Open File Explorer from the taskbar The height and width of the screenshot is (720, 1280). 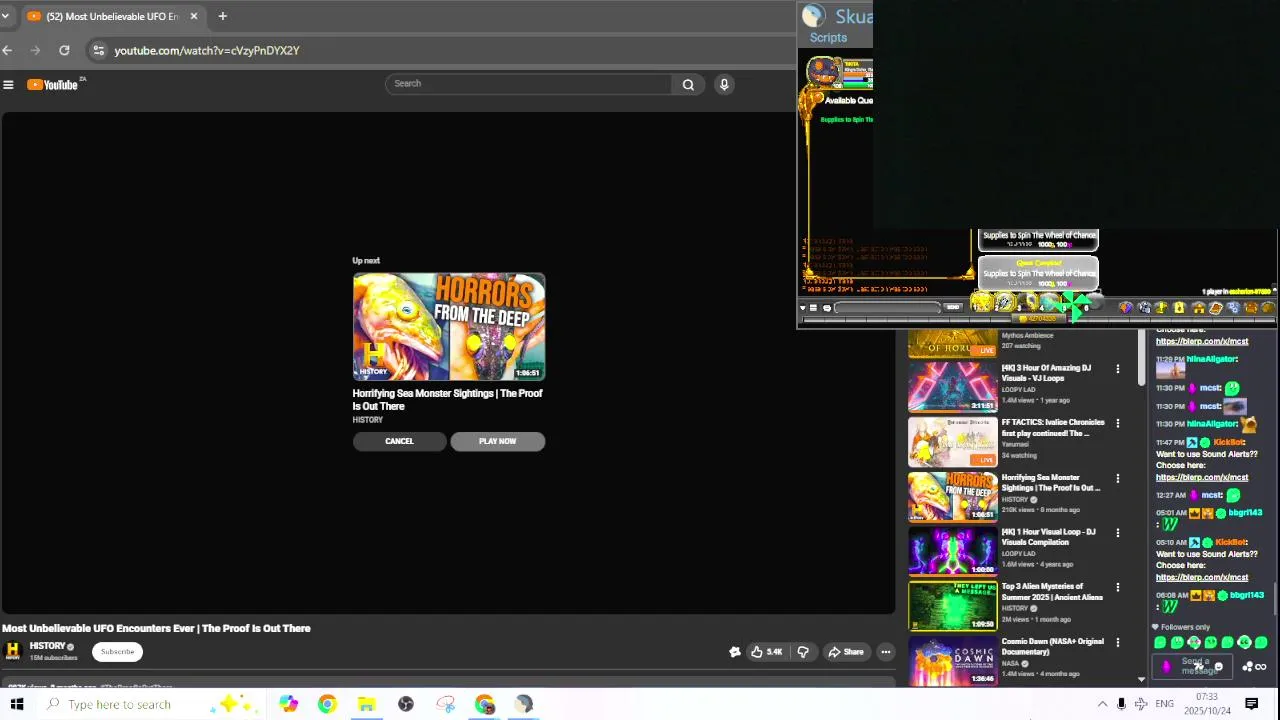point(366,704)
